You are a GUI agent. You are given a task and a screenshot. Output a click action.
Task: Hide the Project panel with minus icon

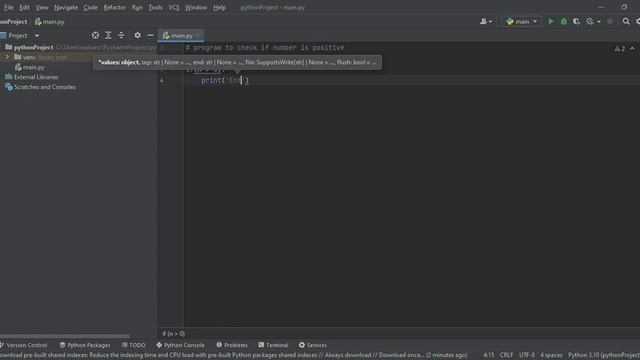[x=150, y=36]
